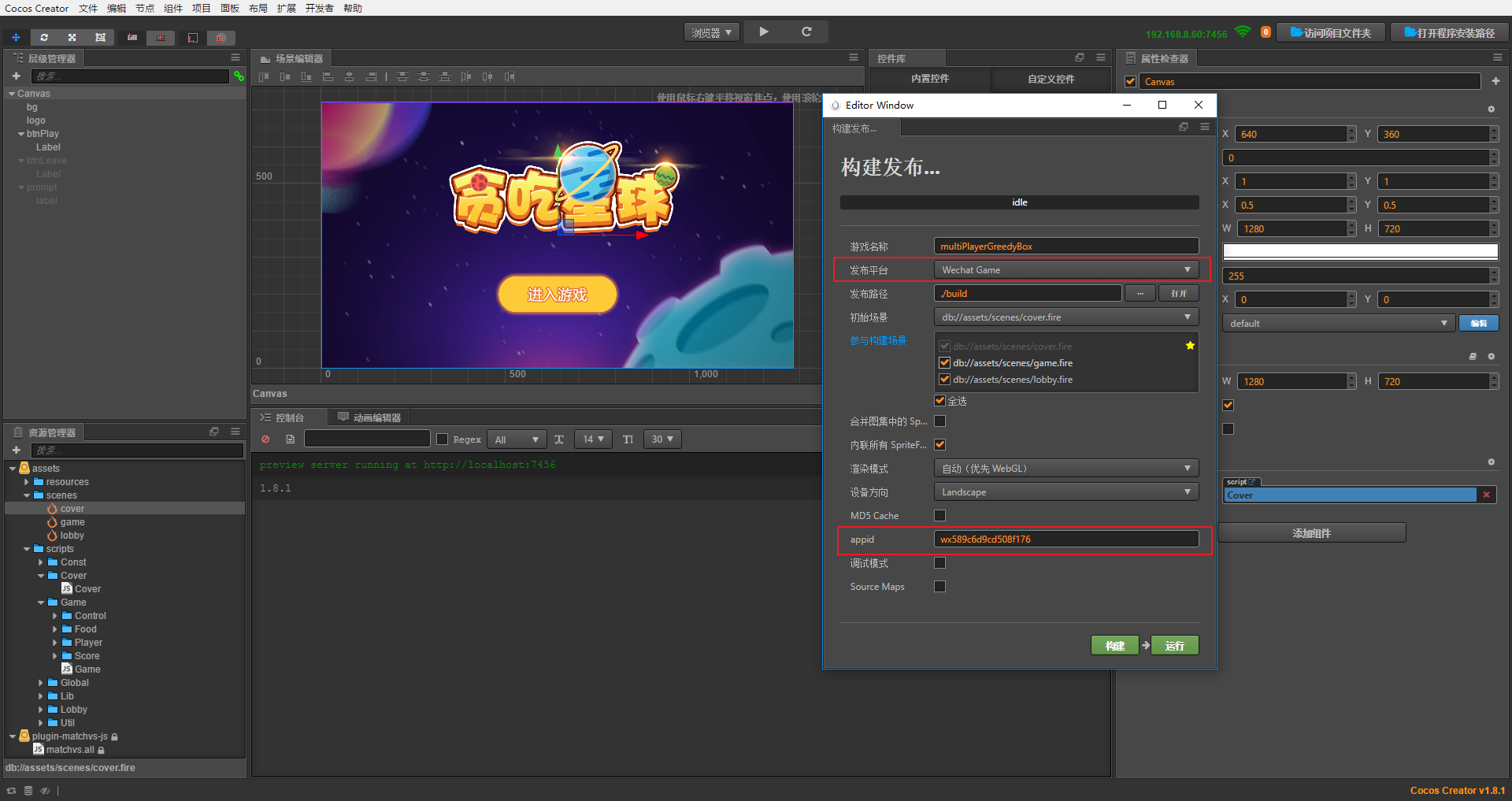Open the render mode dropdown
The height and width of the screenshot is (801, 1512).
click(1066, 468)
